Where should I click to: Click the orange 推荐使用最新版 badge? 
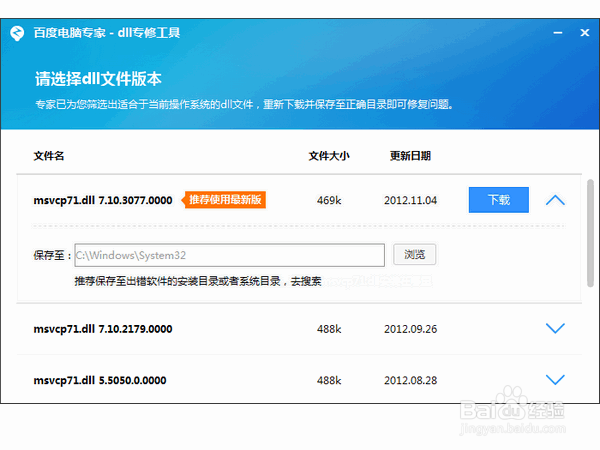tap(224, 200)
